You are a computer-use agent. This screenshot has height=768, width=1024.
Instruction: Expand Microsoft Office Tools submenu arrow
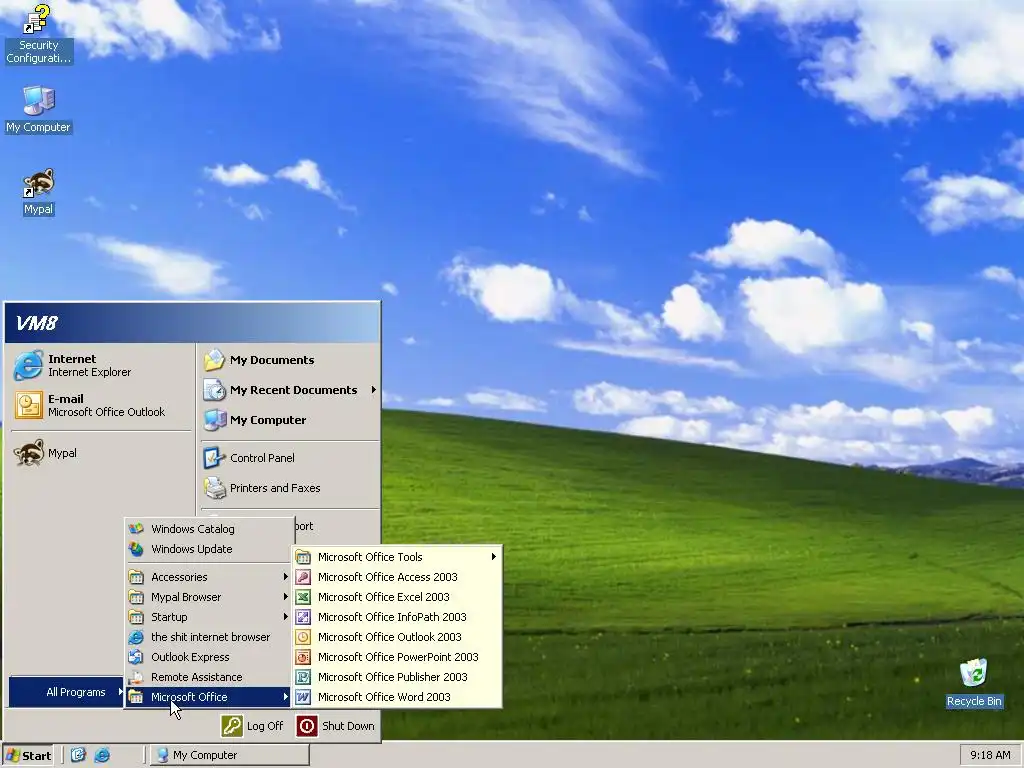(494, 556)
